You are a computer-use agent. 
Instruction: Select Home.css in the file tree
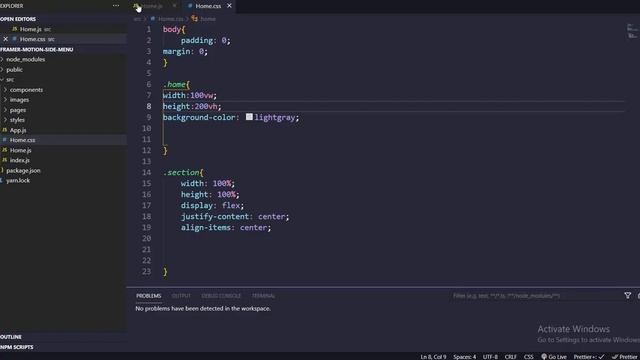[22, 140]
